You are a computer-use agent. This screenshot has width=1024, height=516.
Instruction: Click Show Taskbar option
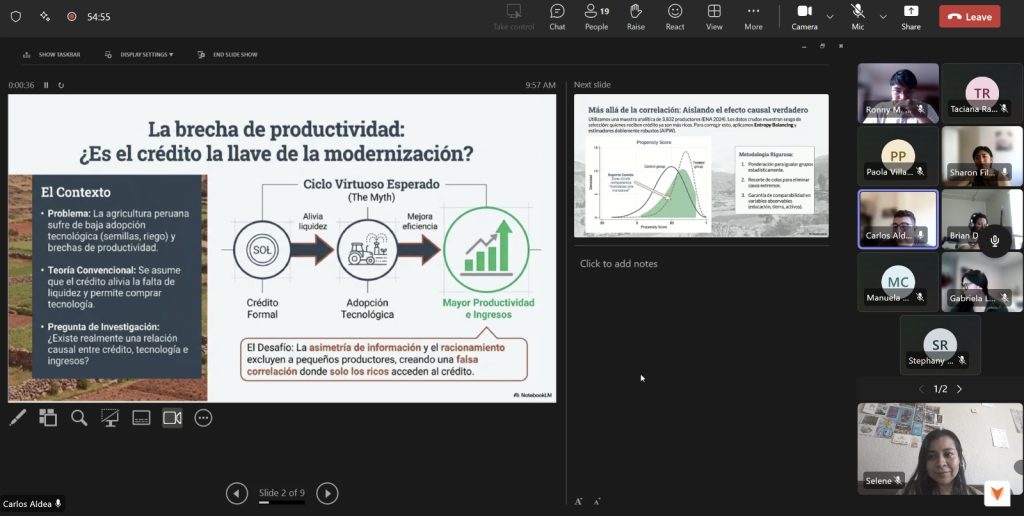click(55, 54)
